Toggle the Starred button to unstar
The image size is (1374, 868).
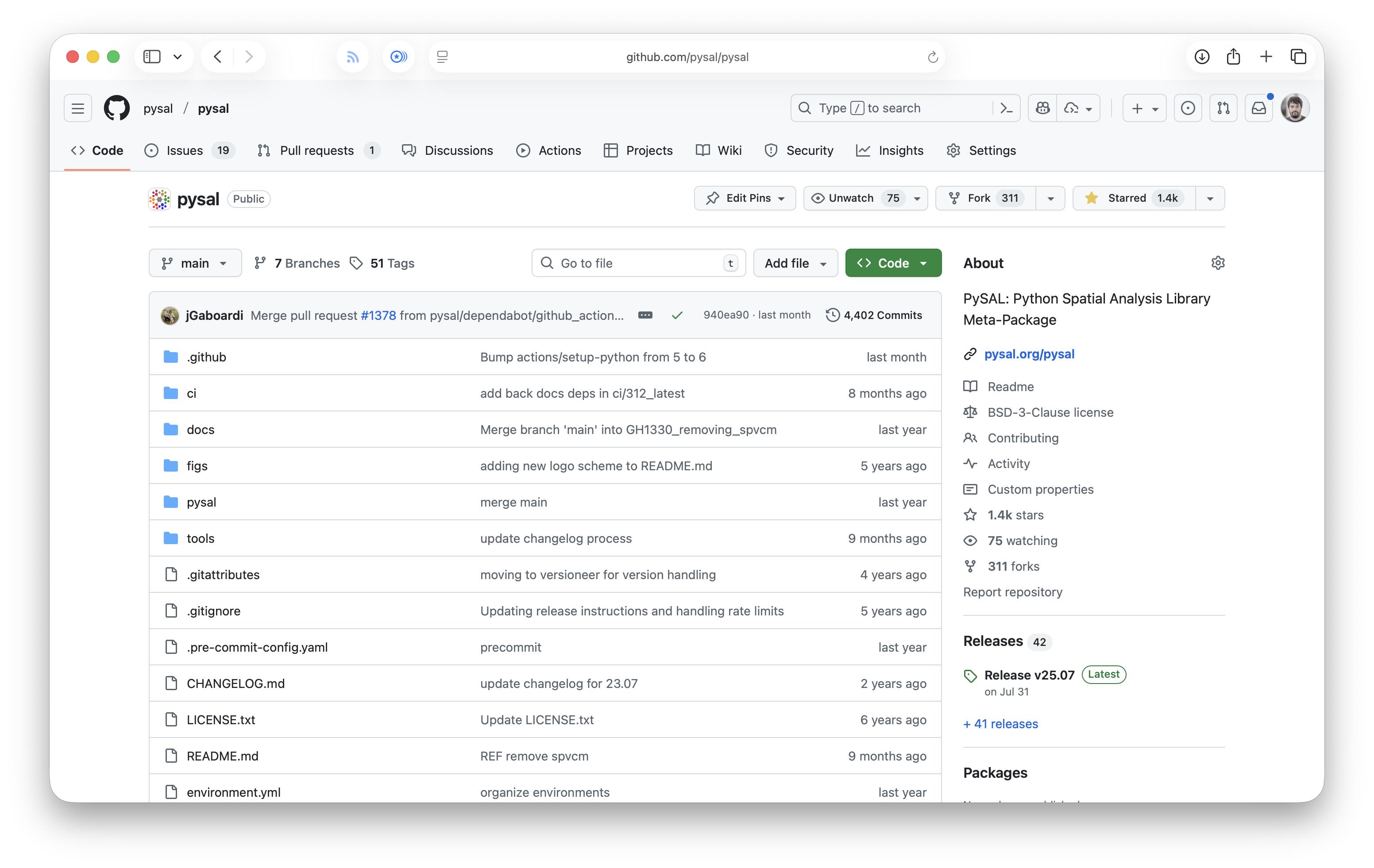coord(1133,199)
